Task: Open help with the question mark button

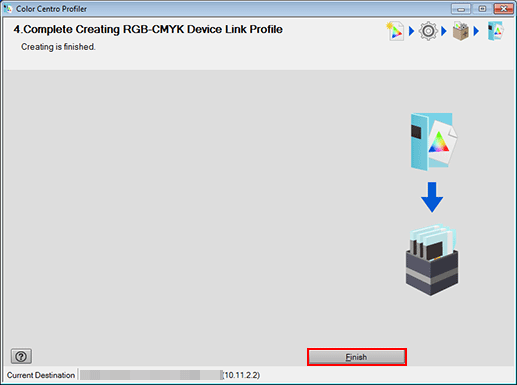Action: 21,356
